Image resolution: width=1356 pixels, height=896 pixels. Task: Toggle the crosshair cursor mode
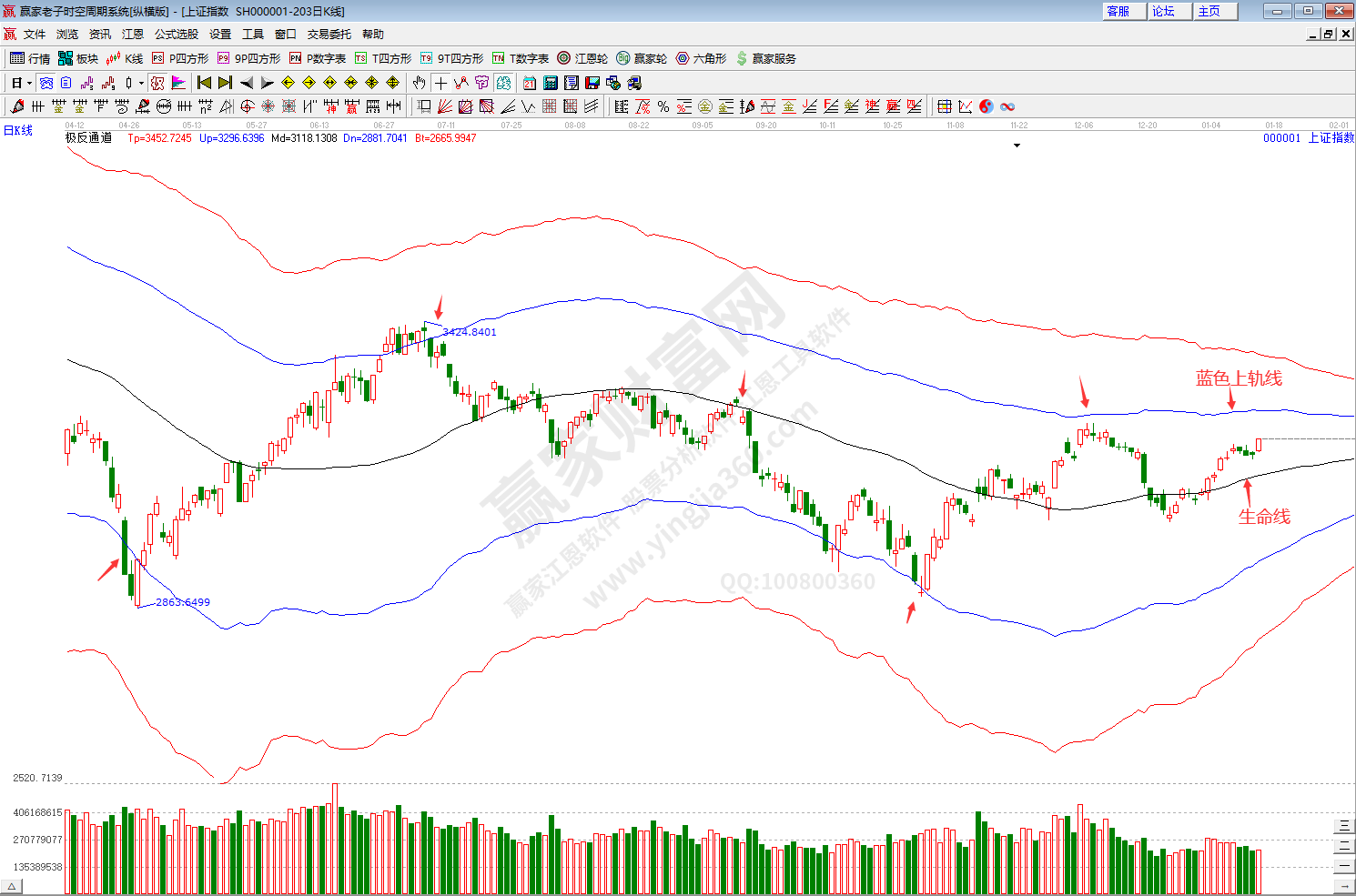point(440,83)
